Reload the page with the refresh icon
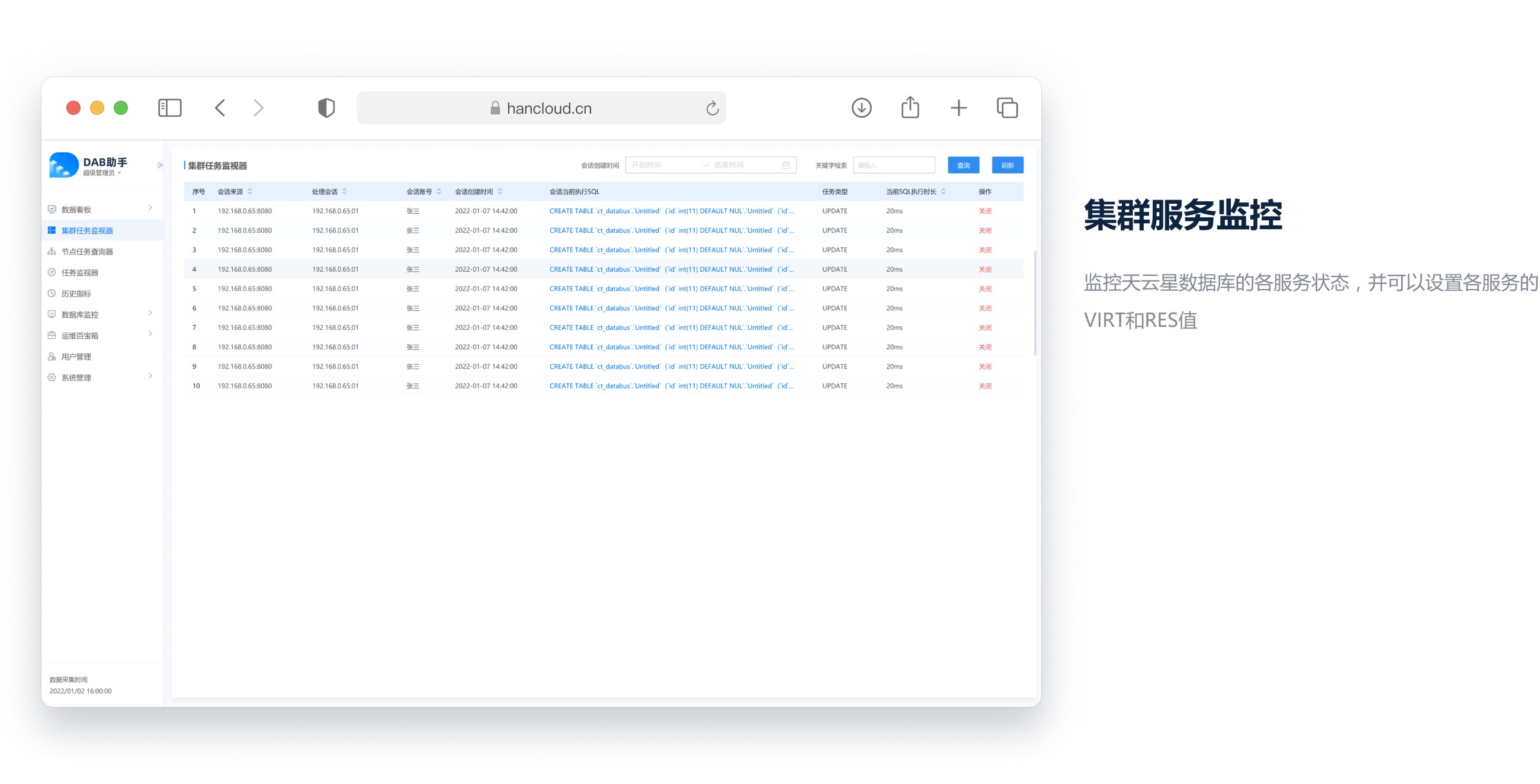Image resolution: width=1540 pixels, height=784 pixels. pos(711,108)
